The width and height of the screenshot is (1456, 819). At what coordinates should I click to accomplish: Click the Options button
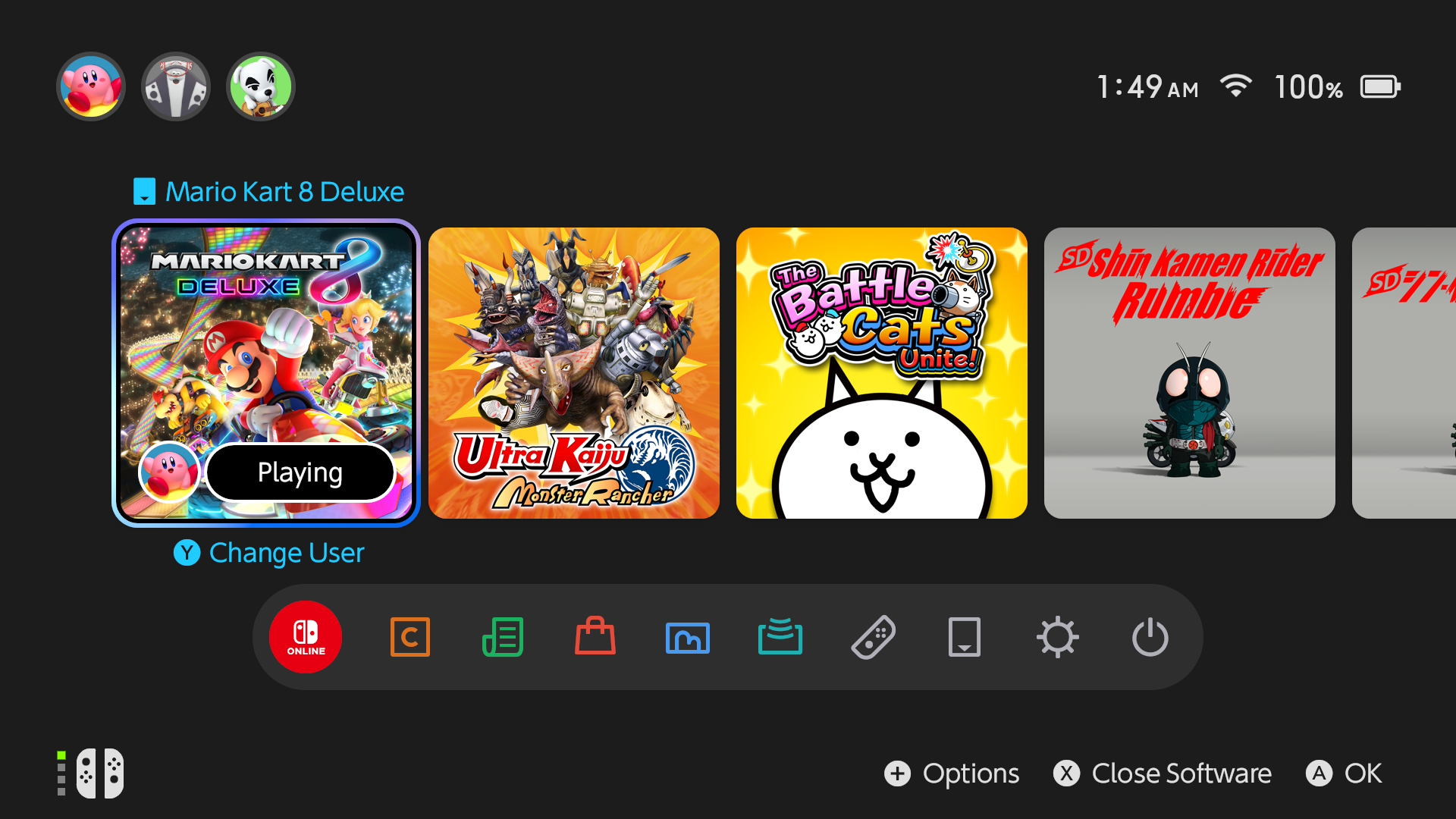[952, 773]
